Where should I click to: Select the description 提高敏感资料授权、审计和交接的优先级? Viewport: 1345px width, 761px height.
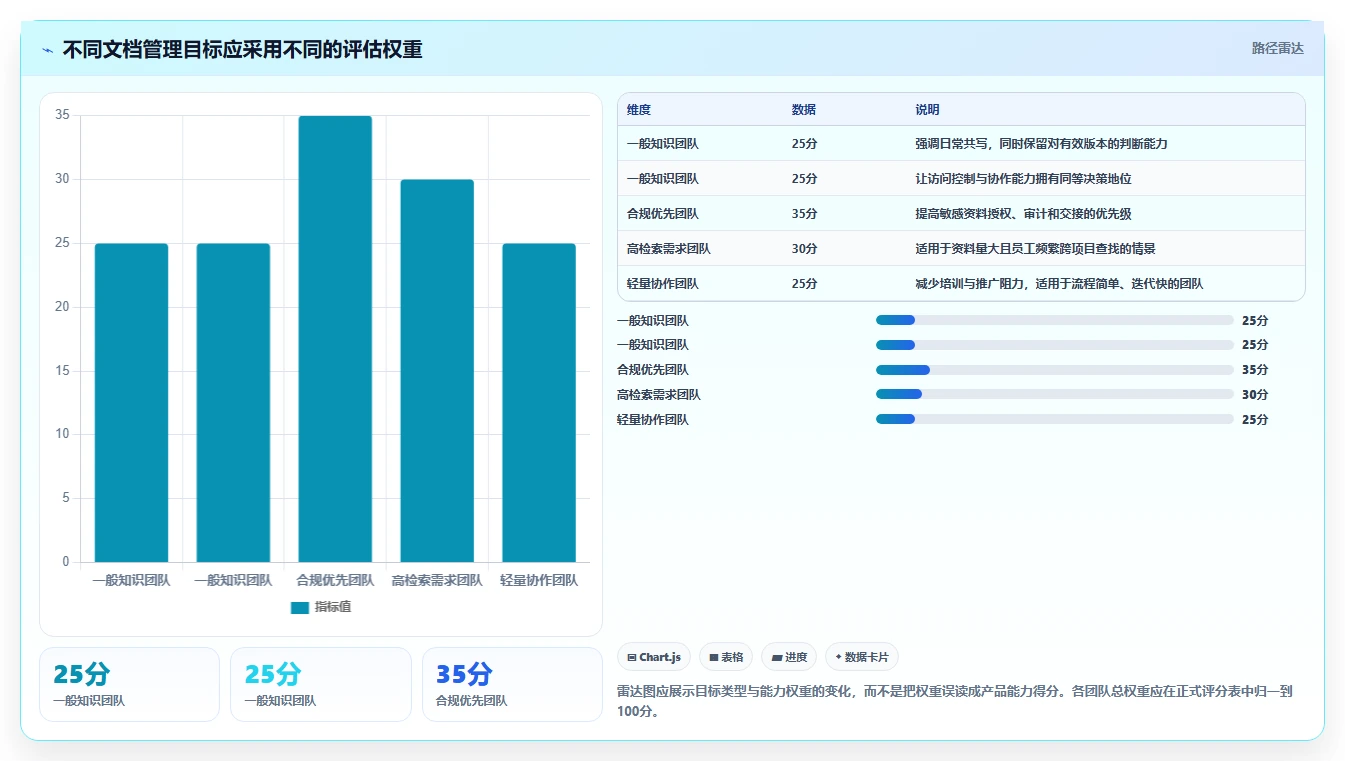click(1023, 214)
